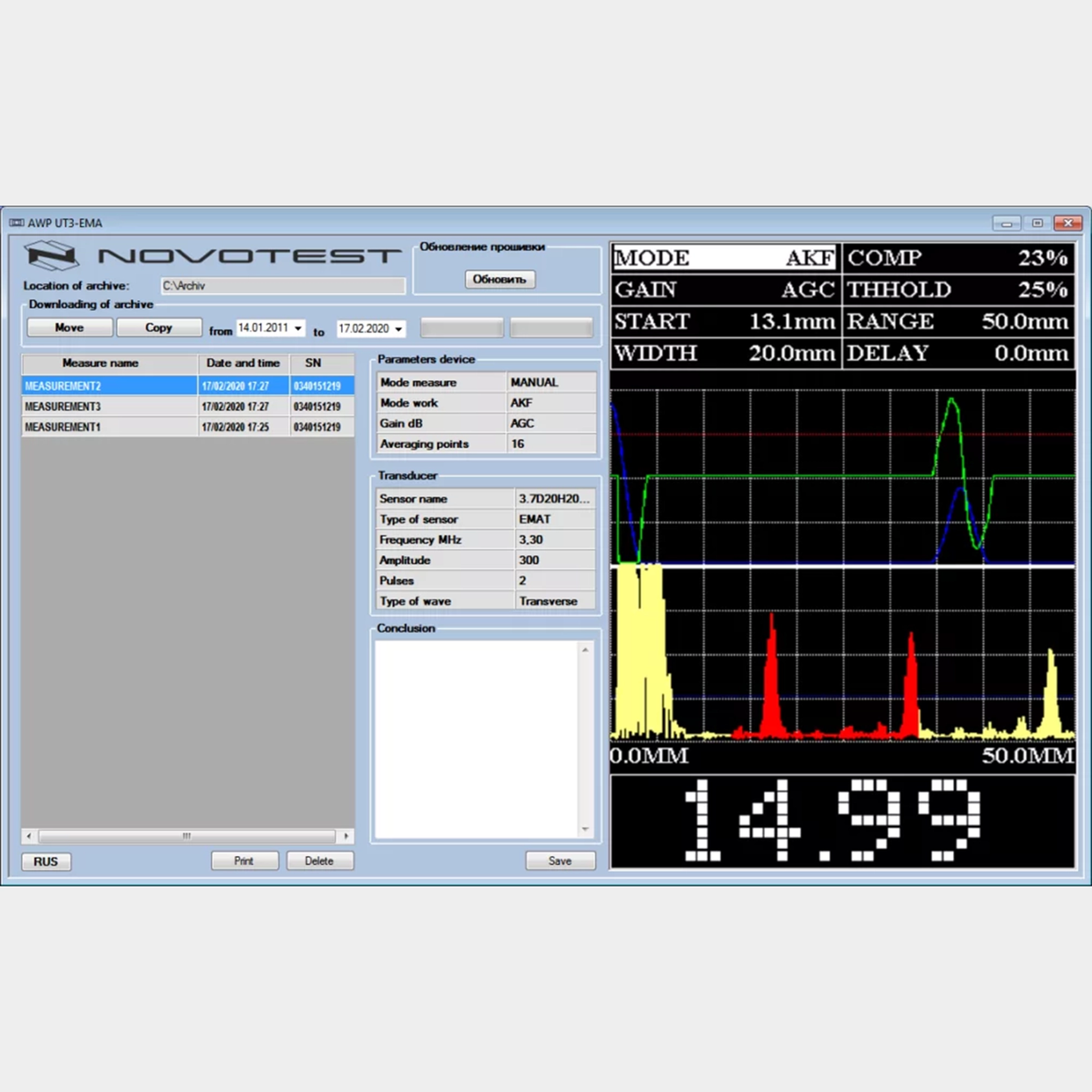Screen dimensions: 1092x1092
Task: Switch interface language with the RUS button
Action: click(45, 861)
